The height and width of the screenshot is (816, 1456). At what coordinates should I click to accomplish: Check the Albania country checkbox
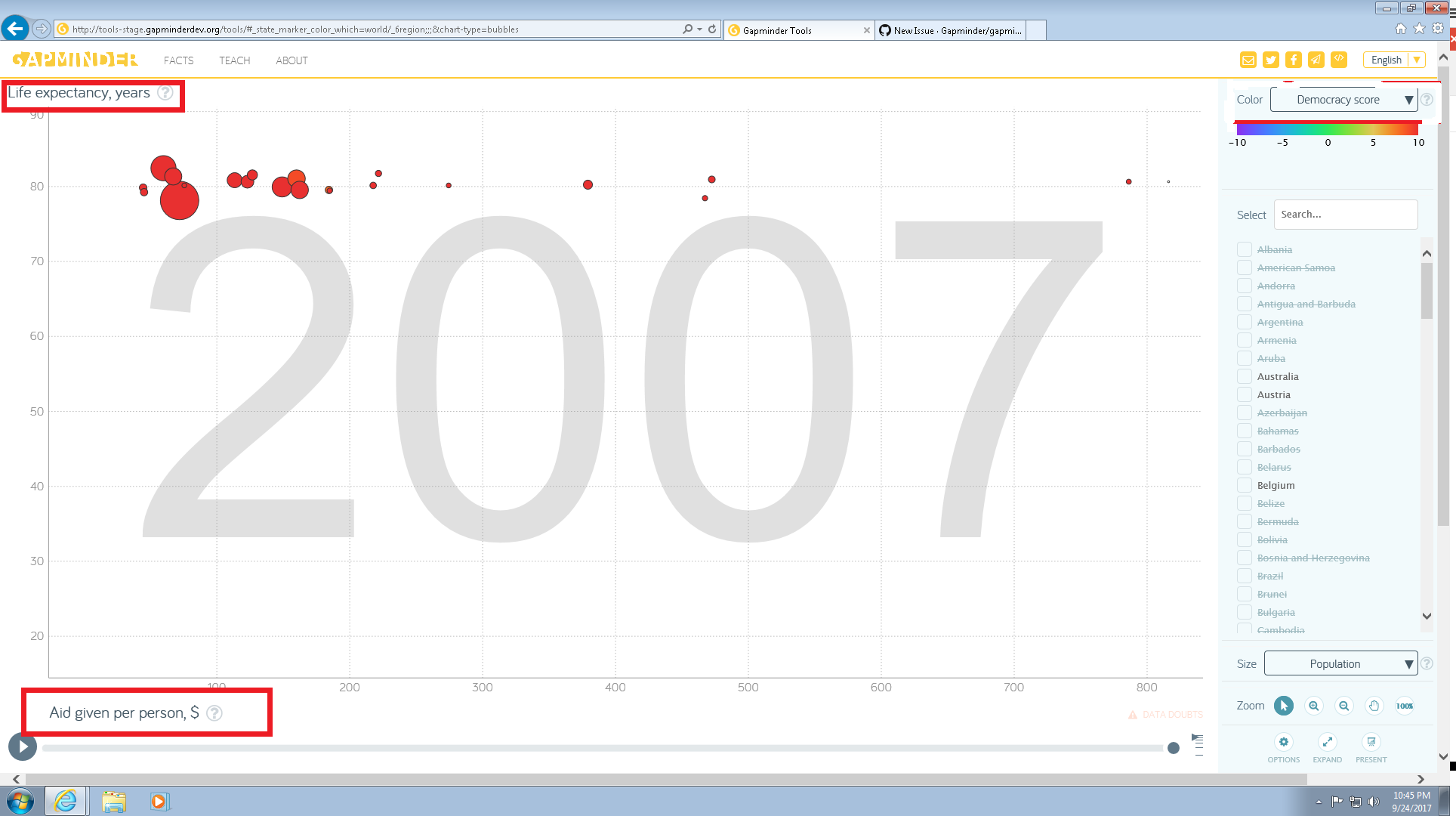coord(1244,249)
